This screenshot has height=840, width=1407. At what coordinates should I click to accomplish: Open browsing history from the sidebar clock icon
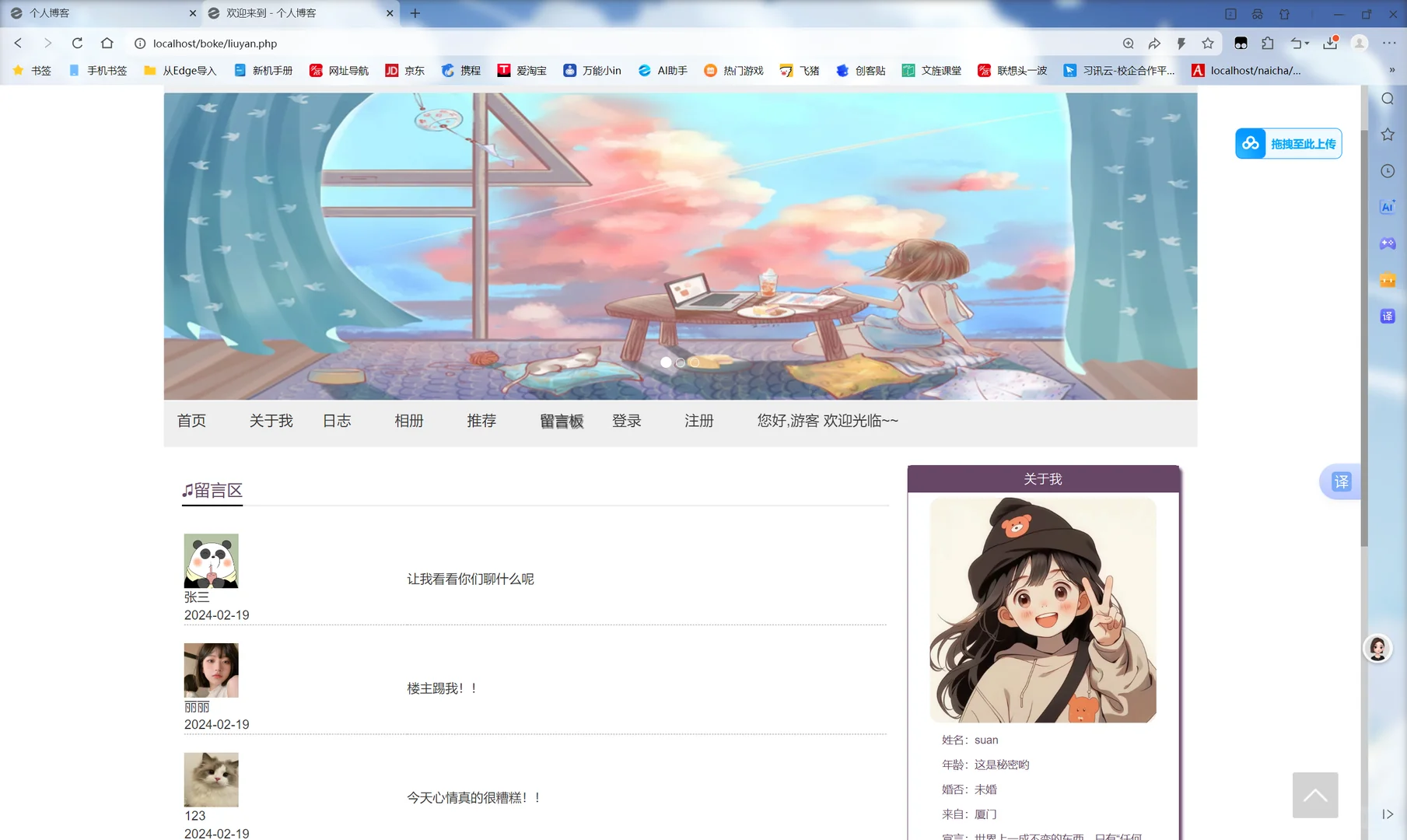tap(1388, 170)
